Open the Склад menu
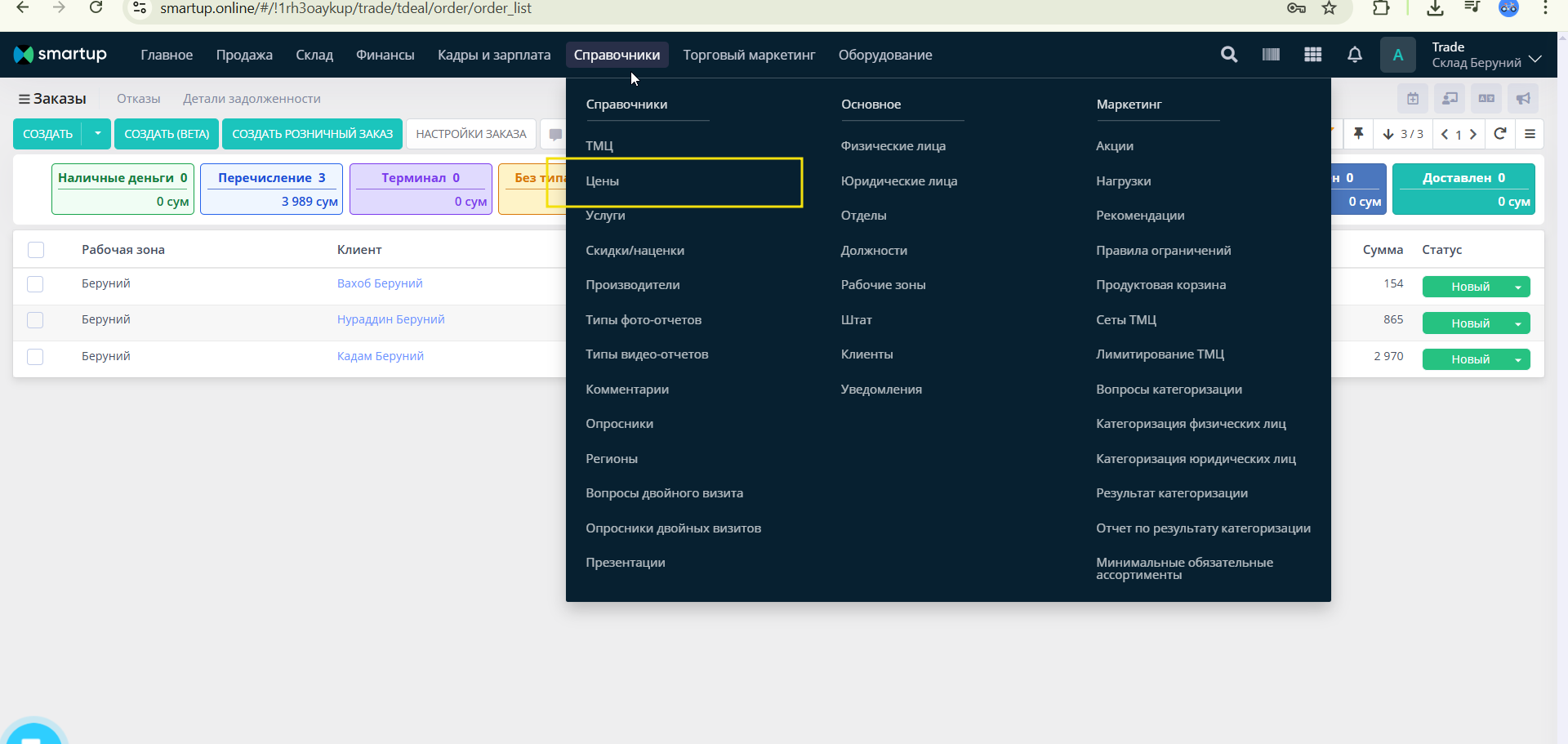Viewport: 1568px width, 744px height. [x=314, y=55]
